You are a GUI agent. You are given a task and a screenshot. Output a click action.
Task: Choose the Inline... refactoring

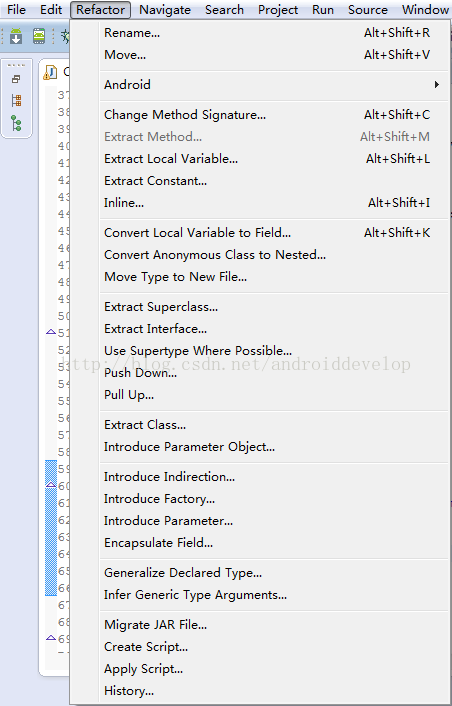pos(267,203)
